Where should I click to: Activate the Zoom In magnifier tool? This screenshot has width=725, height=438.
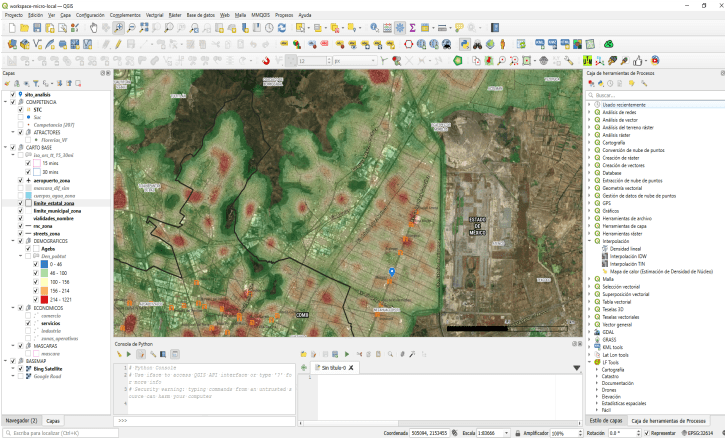[x=119, y=28]
